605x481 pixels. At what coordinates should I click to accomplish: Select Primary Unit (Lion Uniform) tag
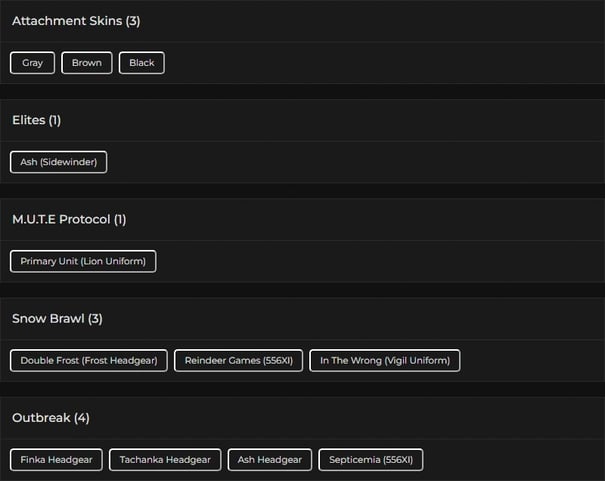(83, 261)
